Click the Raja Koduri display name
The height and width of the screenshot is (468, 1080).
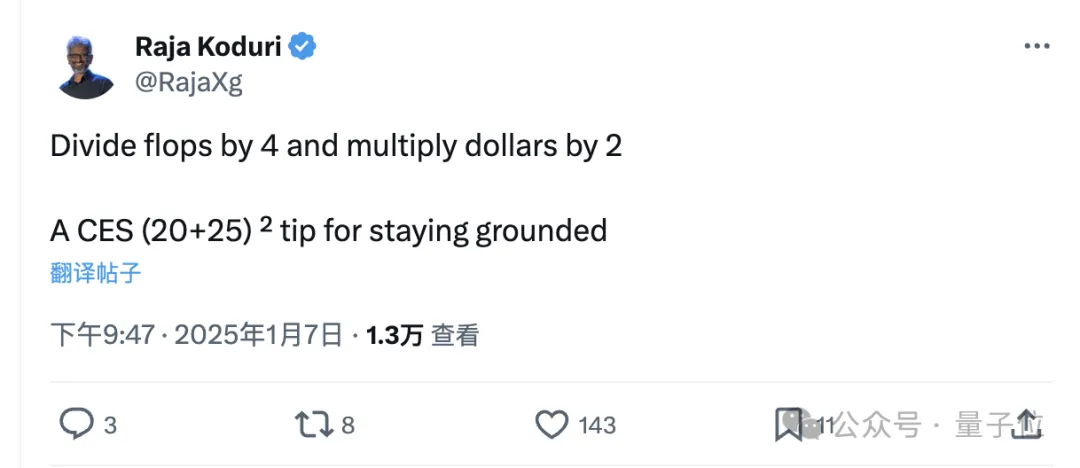pos(208,47)
